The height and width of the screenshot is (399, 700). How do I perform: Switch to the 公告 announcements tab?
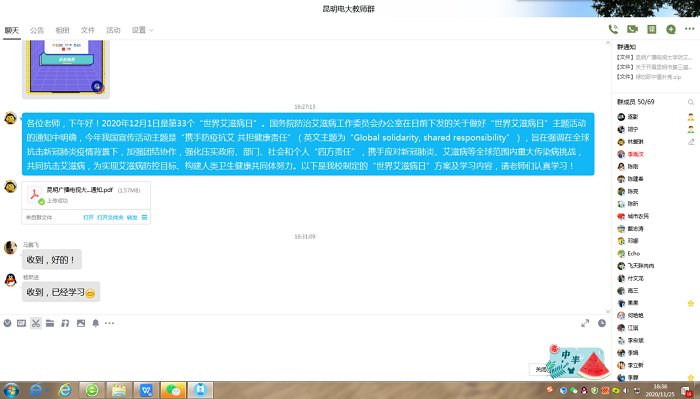click(x=37, y=30)
